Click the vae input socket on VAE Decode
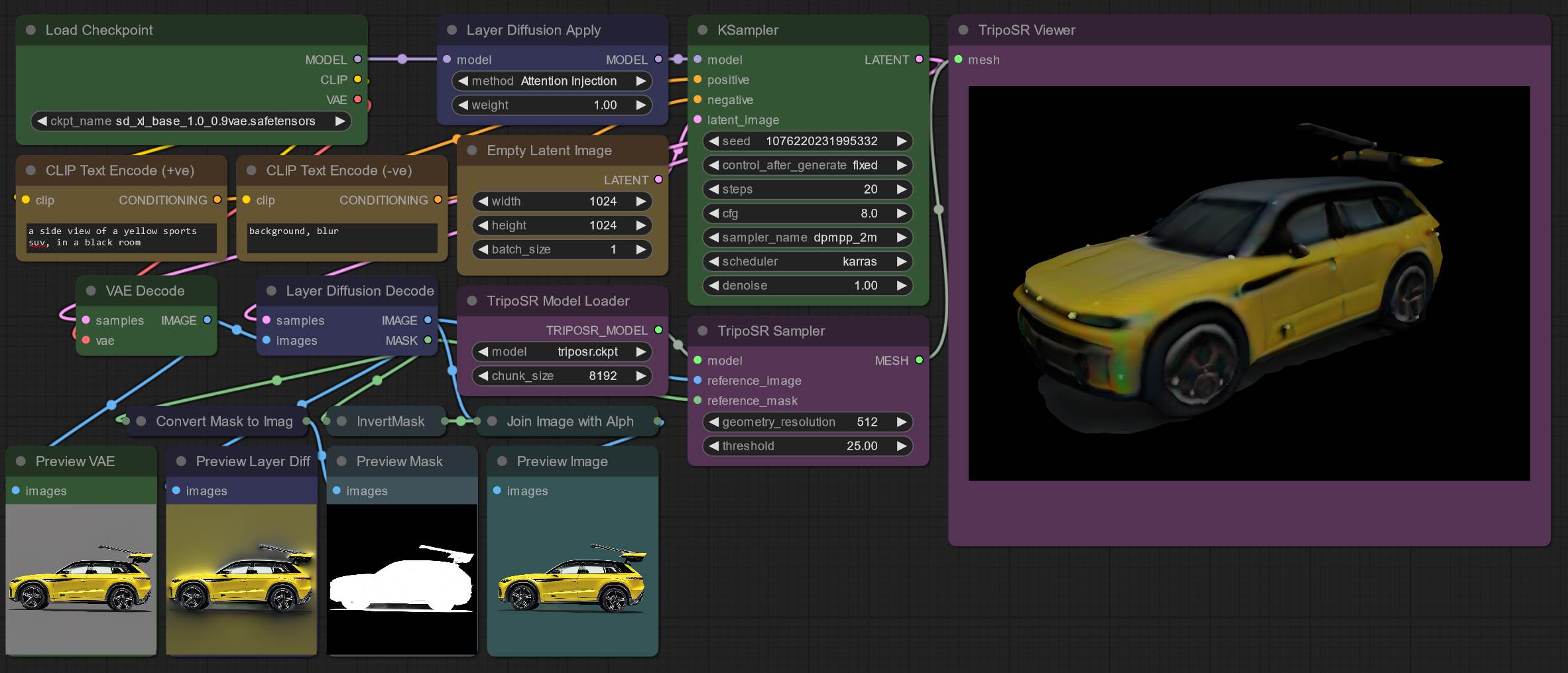The image size is (1568, 673). coord(86,340)
